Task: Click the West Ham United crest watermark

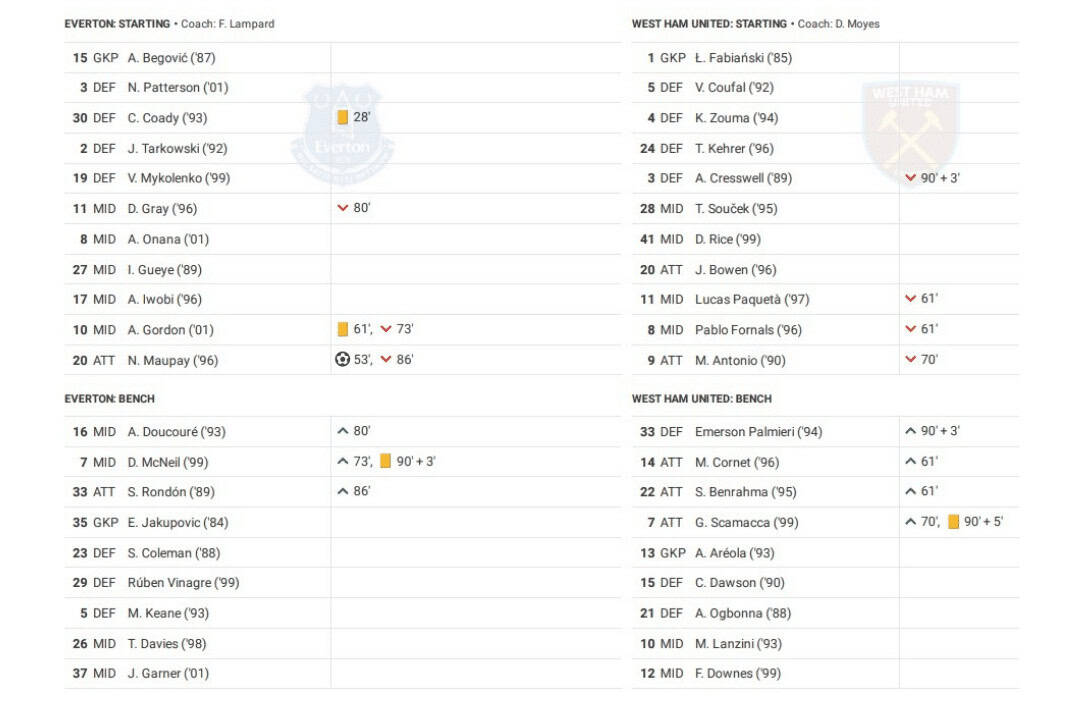Action: (x=910, y=132)
